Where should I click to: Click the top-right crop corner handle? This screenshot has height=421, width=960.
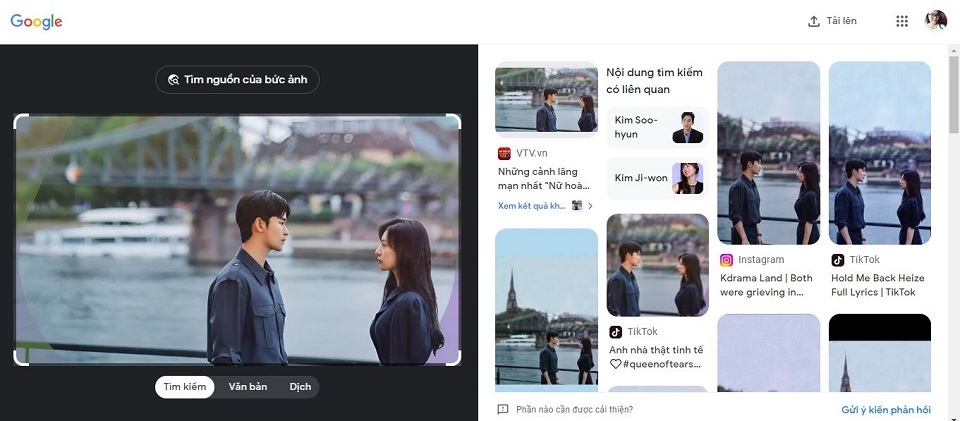tap(453, 121)
